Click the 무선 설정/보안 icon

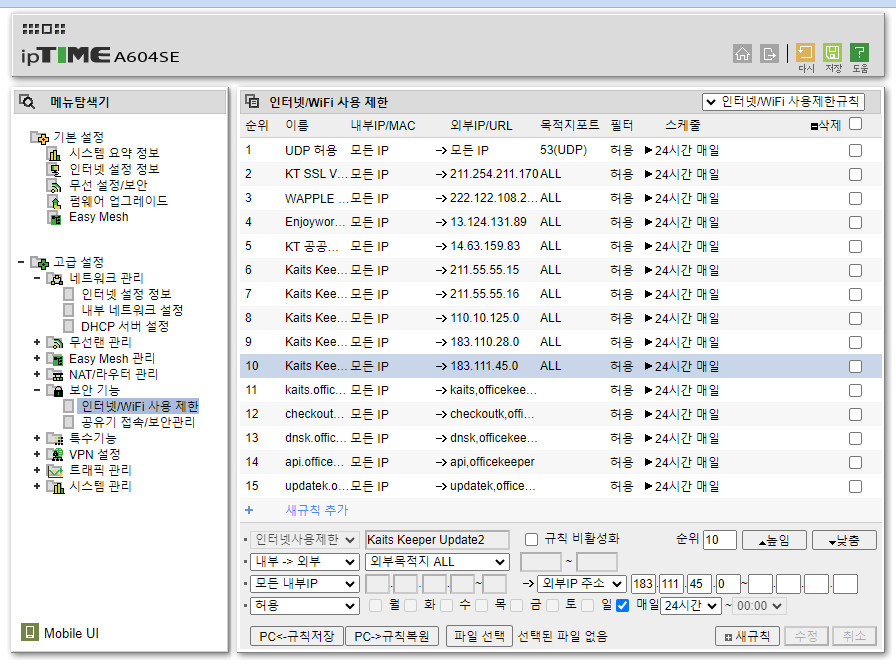tap(54, 186)
